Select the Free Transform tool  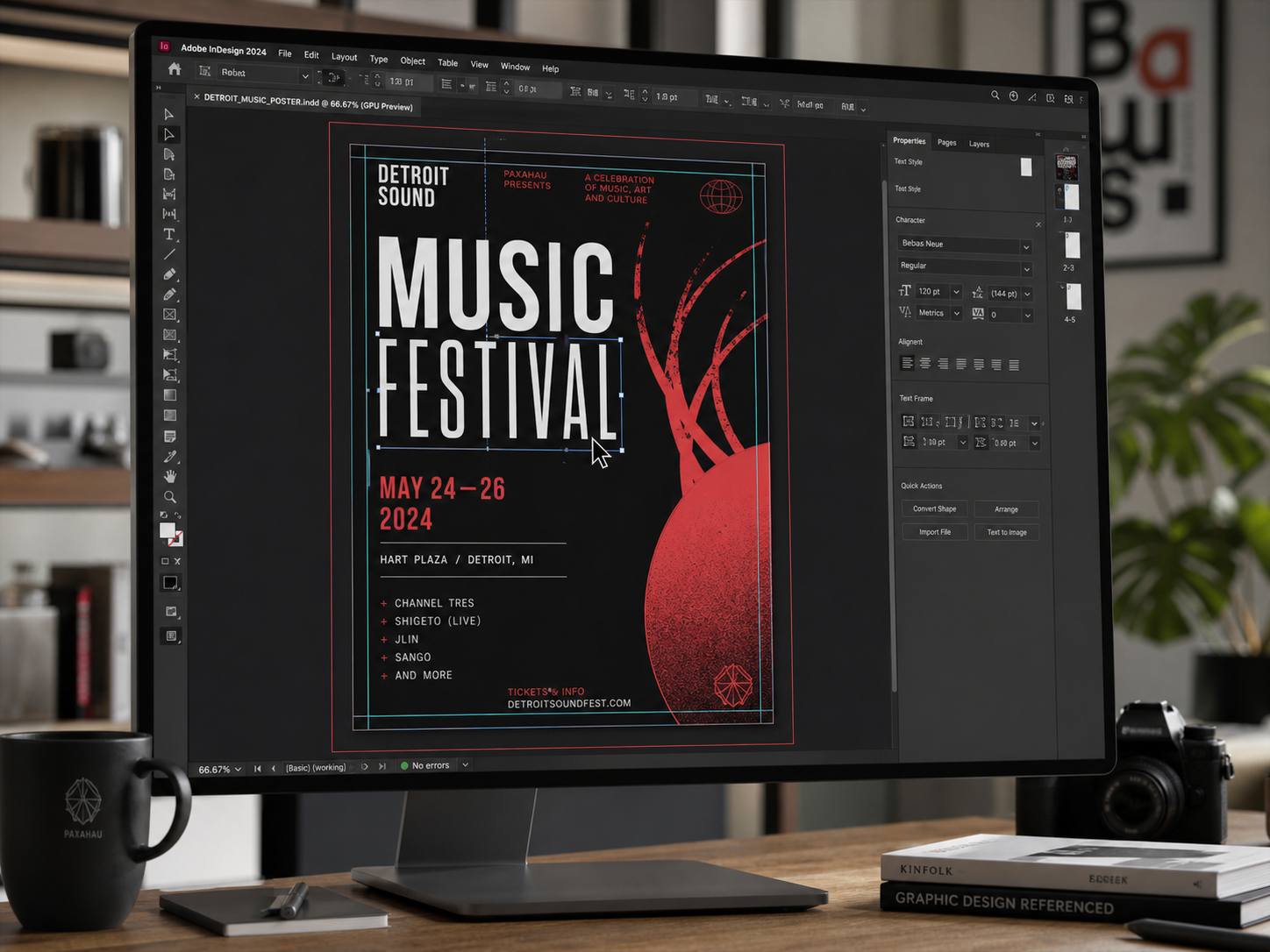click(169, 355)
